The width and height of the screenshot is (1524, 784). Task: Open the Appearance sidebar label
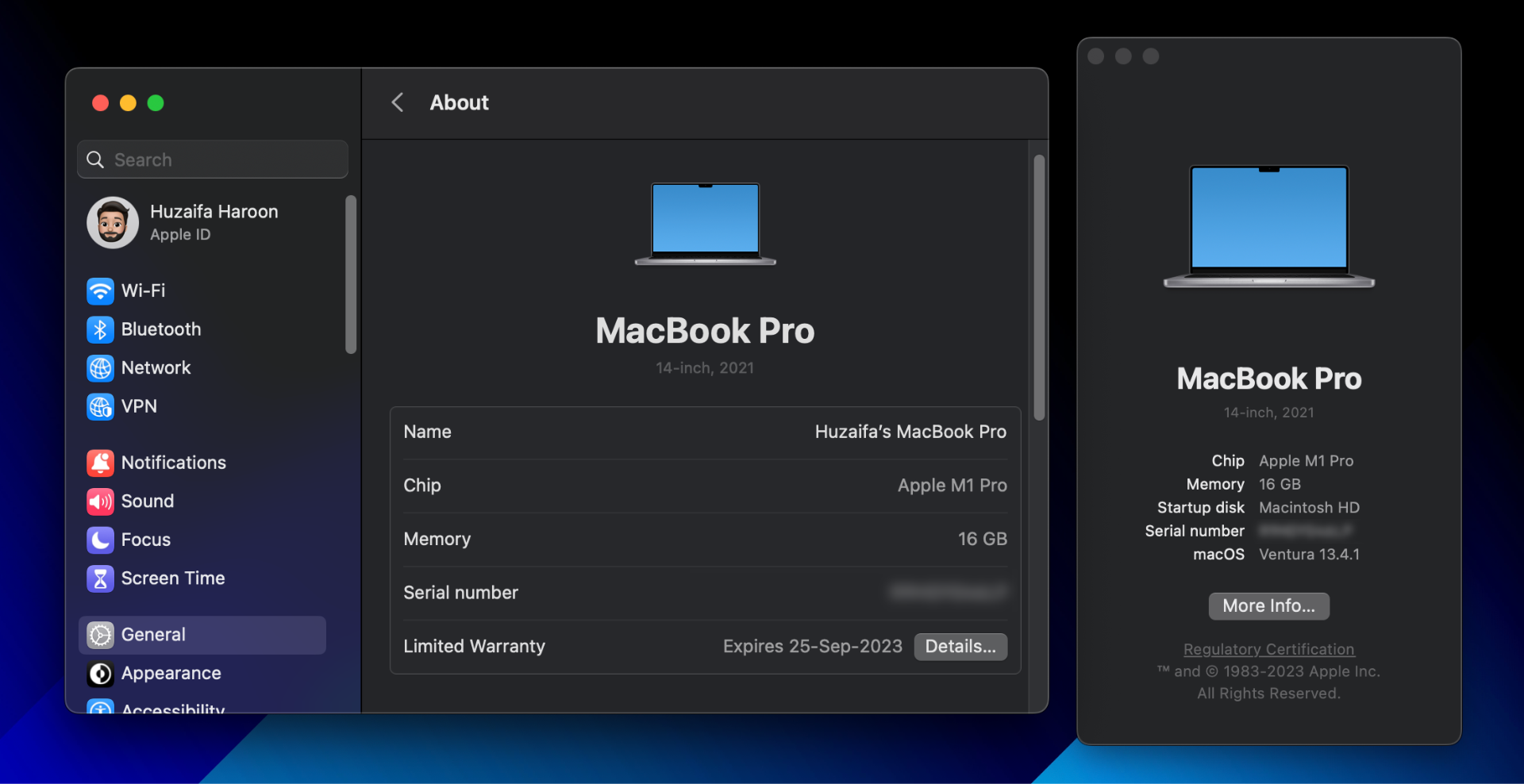pyautogui.click(x=171, y=674)
